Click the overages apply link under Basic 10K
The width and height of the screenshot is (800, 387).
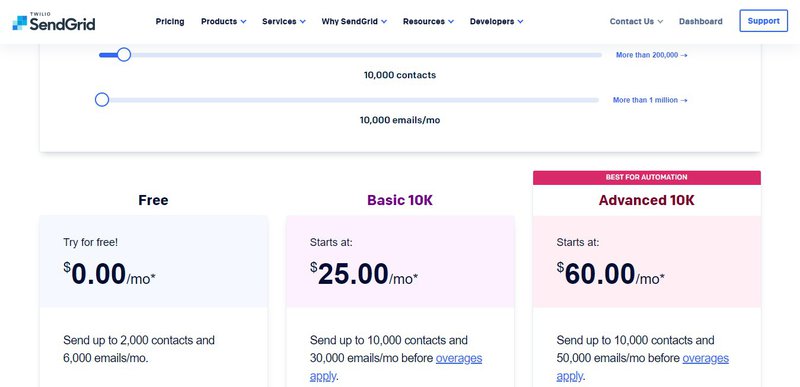click(396, 367)
